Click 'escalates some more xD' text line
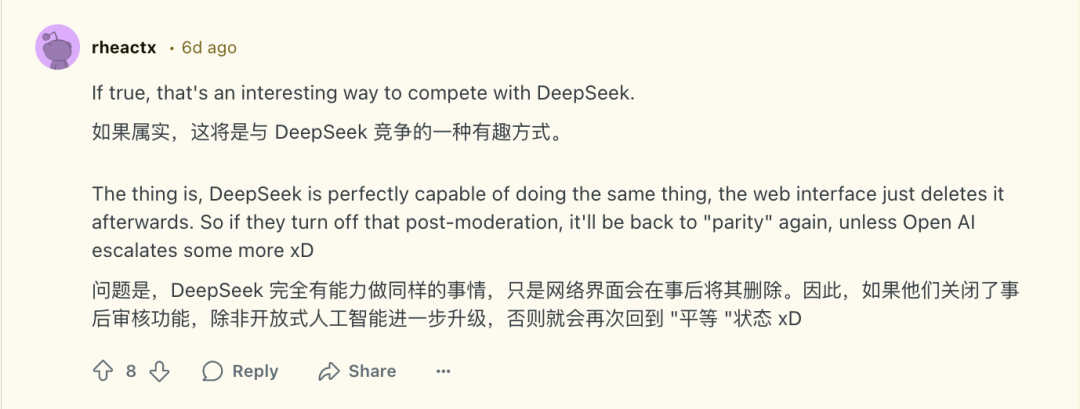Screen dimensions: 1080x409 click(203, 251)
